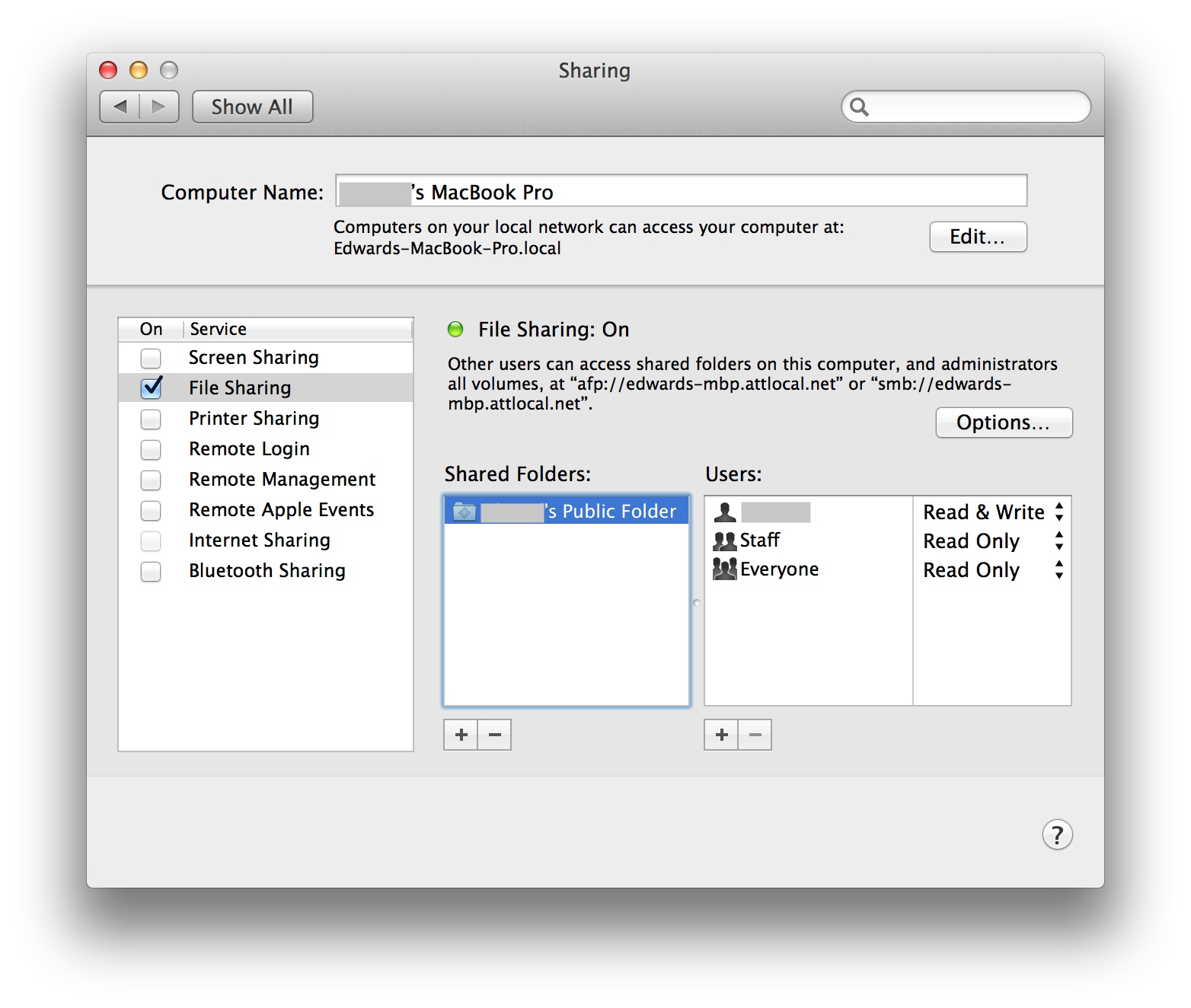
Task: Select Remote Login in service list
Action: coord(266,449)
